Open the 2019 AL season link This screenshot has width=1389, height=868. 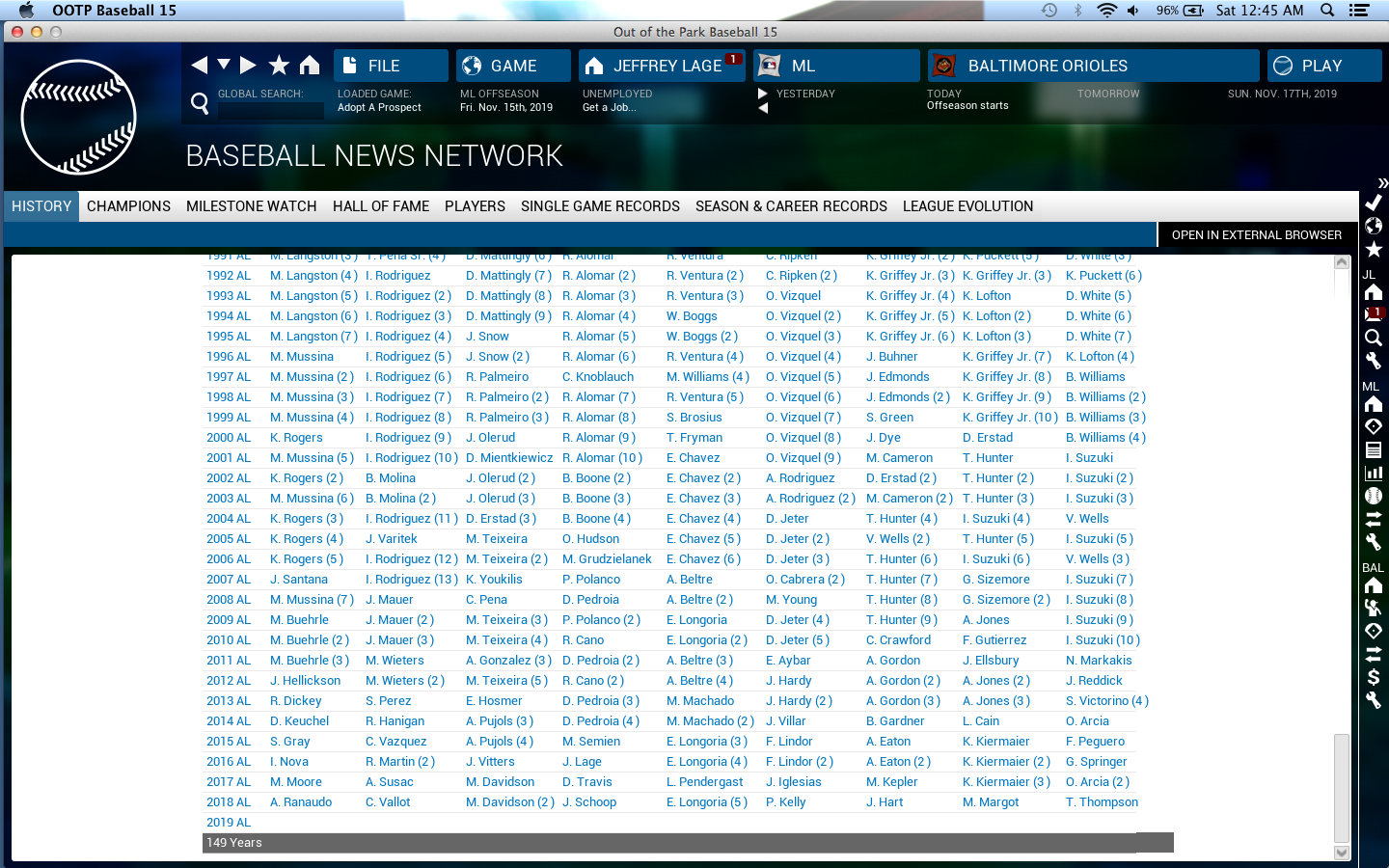coord(229,823)
